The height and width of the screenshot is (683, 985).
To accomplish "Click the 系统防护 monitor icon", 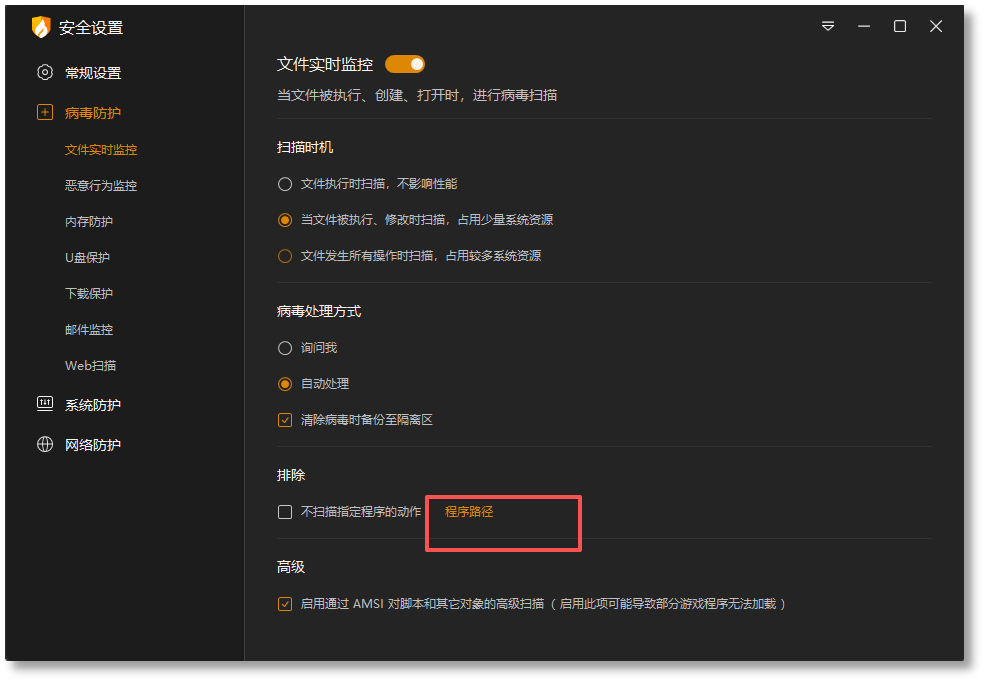I will click(x=45, y=404).
